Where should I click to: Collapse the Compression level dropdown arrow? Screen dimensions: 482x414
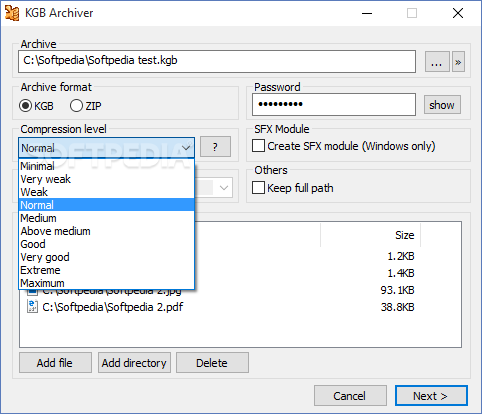point(186,147)
